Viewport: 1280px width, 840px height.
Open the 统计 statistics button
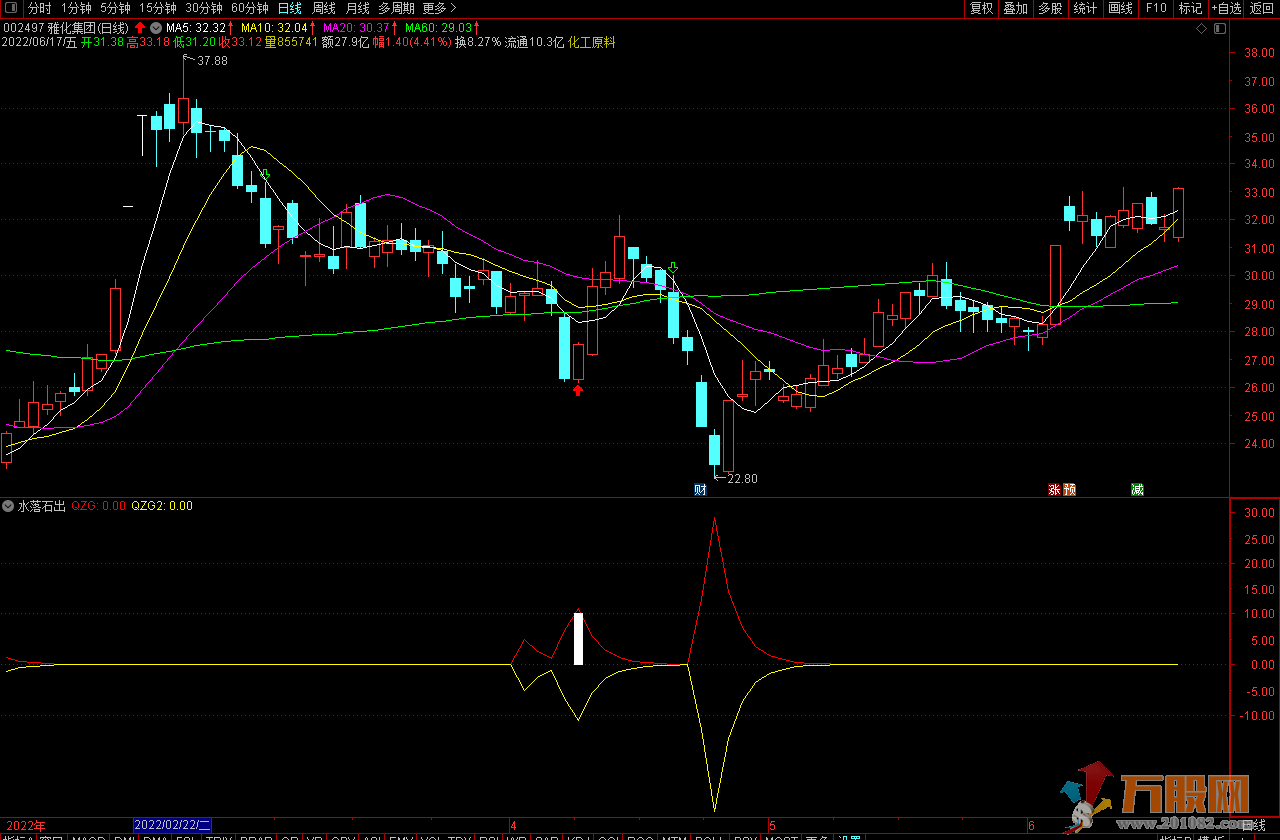click(1085, 8)
